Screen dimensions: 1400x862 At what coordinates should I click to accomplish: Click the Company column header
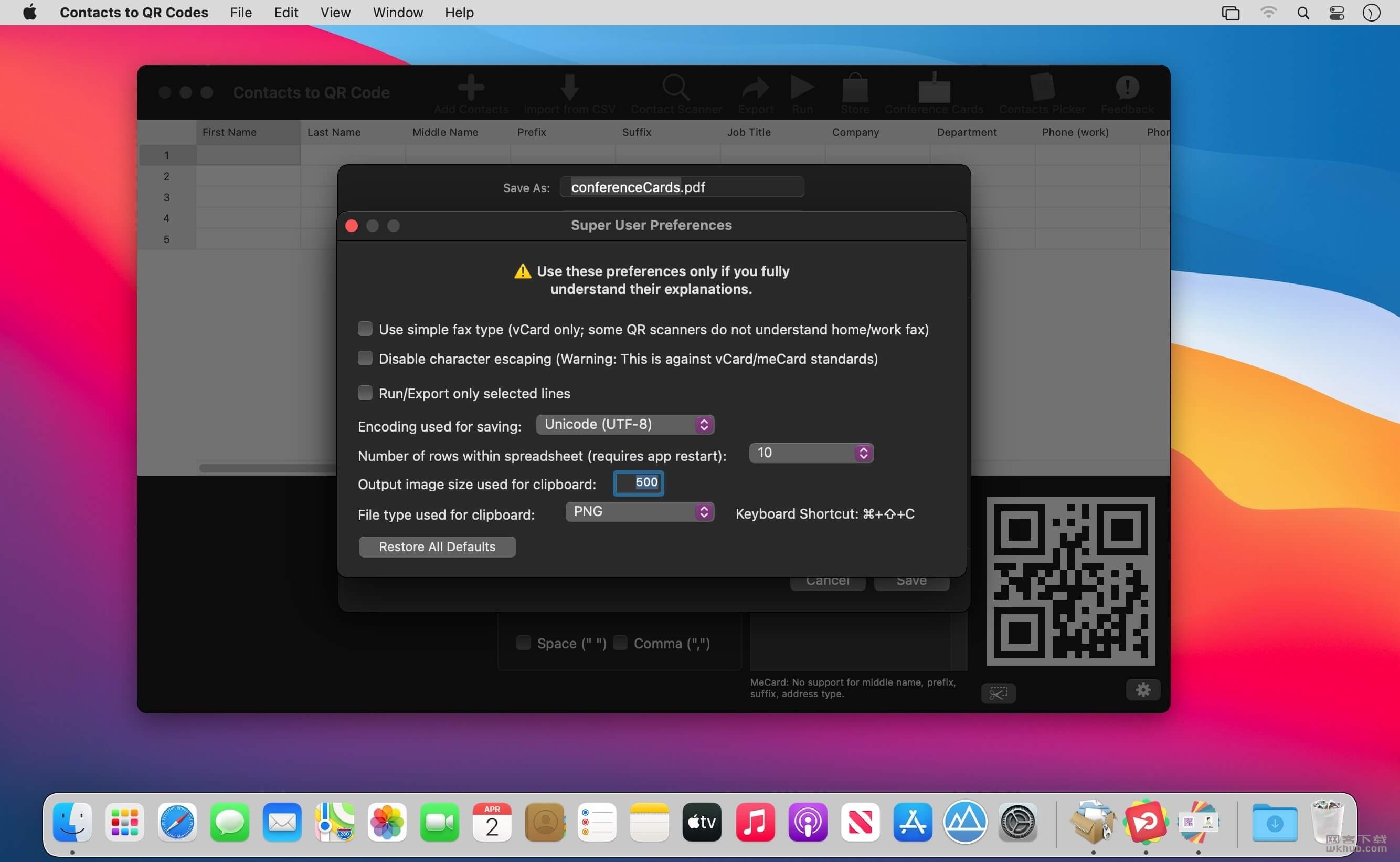pos(877,132)
